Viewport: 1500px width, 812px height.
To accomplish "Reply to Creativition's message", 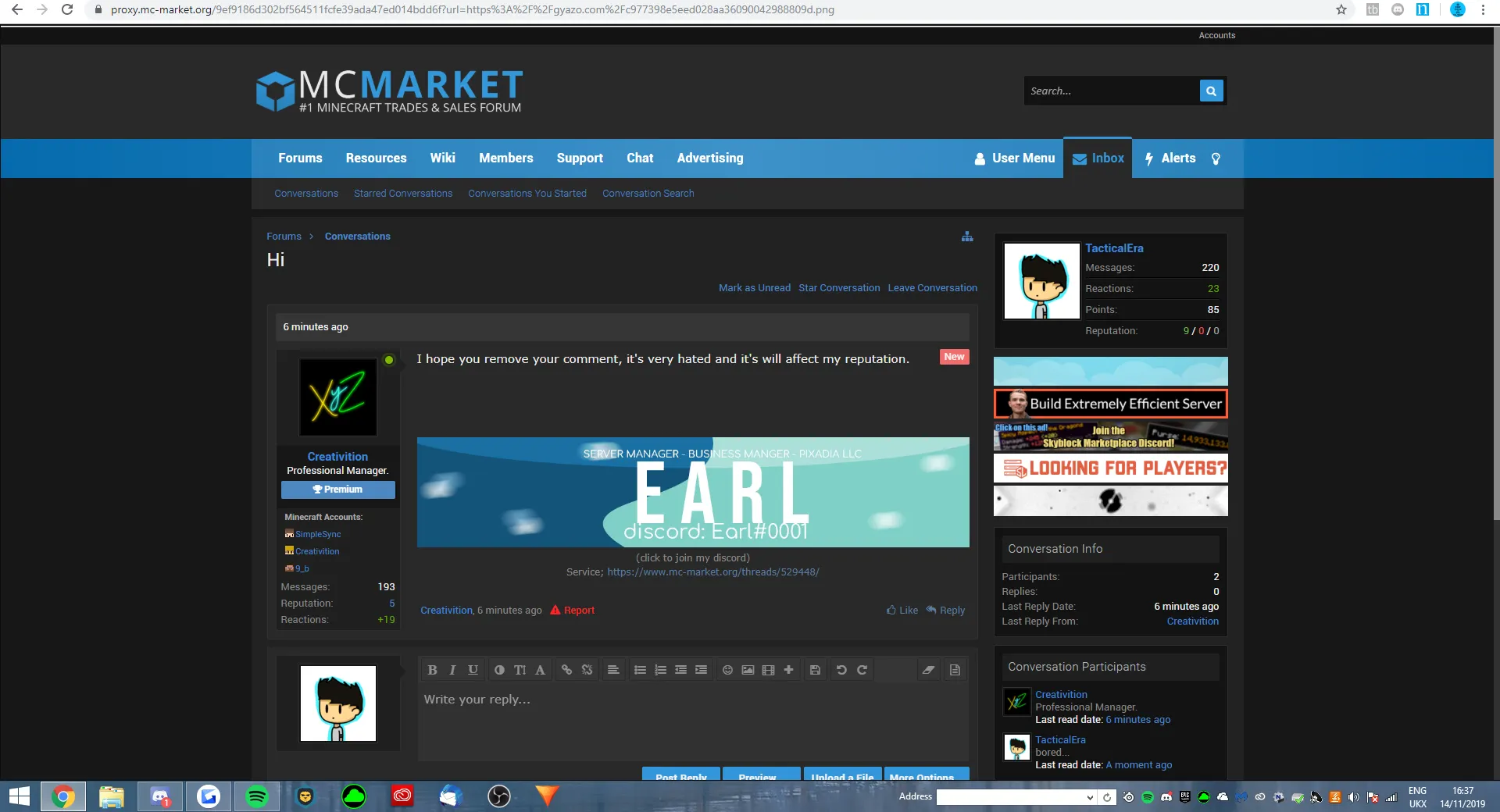I will (x=945, y=611).
